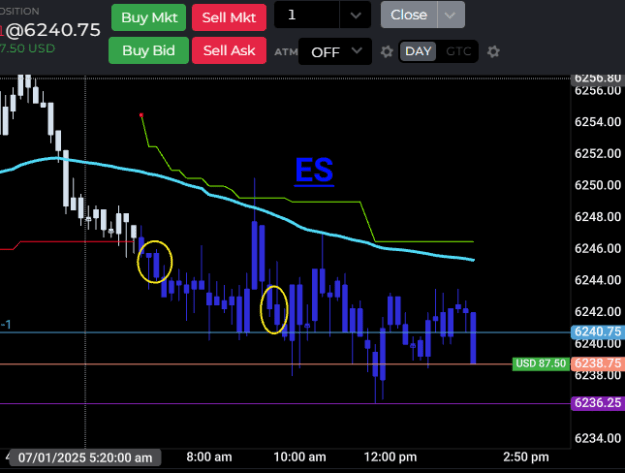Viewport: 625px width, 473px height.
Task: Open the ATM strategy OFF dropdown
Action: [x=335, y=52]
